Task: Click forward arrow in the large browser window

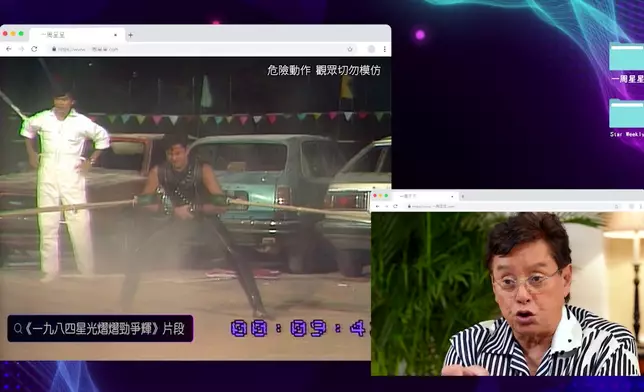Action: click(21, 49)
